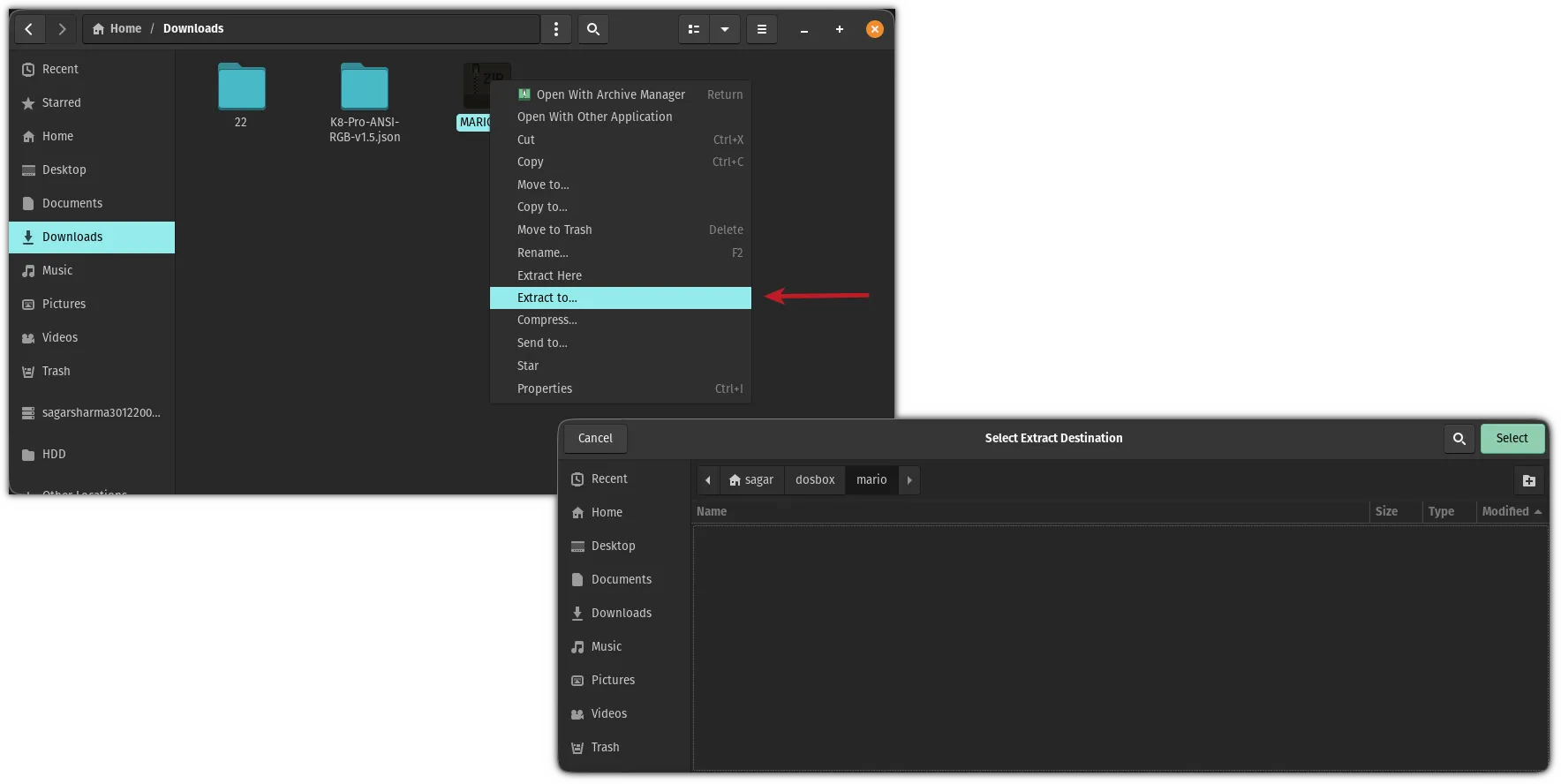This screenshot has width=1561, height=784.
Task: Choose Extract to... from the context menu
Action: pos(547,298)
